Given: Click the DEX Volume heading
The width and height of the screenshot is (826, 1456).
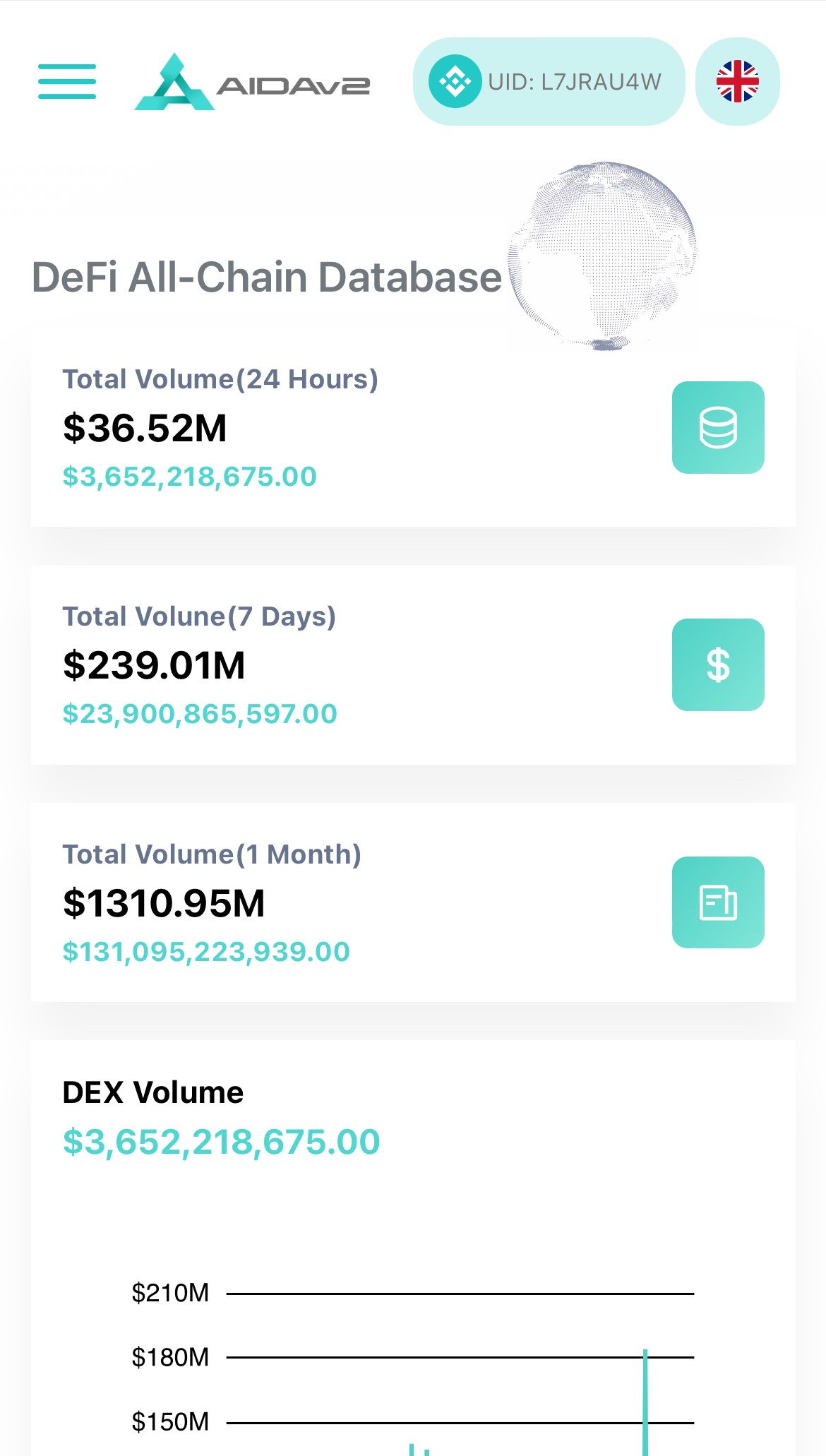Looking at the screenshot, I should click(x=153, y=1092).
